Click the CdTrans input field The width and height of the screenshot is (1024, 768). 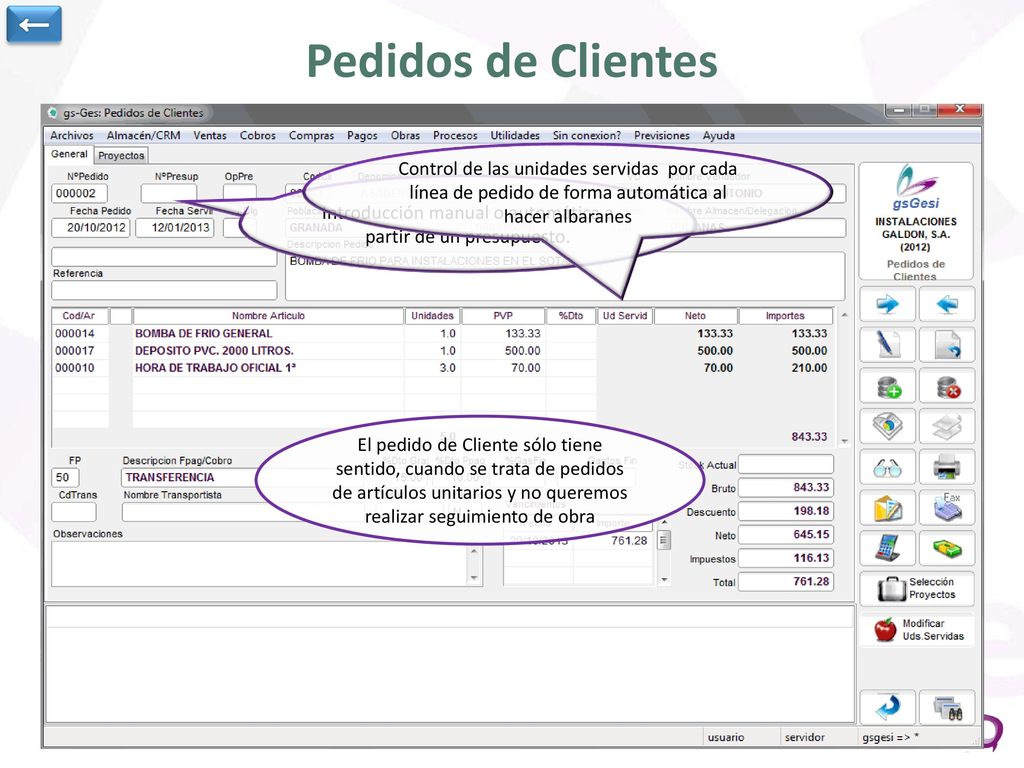click(74, 512)
